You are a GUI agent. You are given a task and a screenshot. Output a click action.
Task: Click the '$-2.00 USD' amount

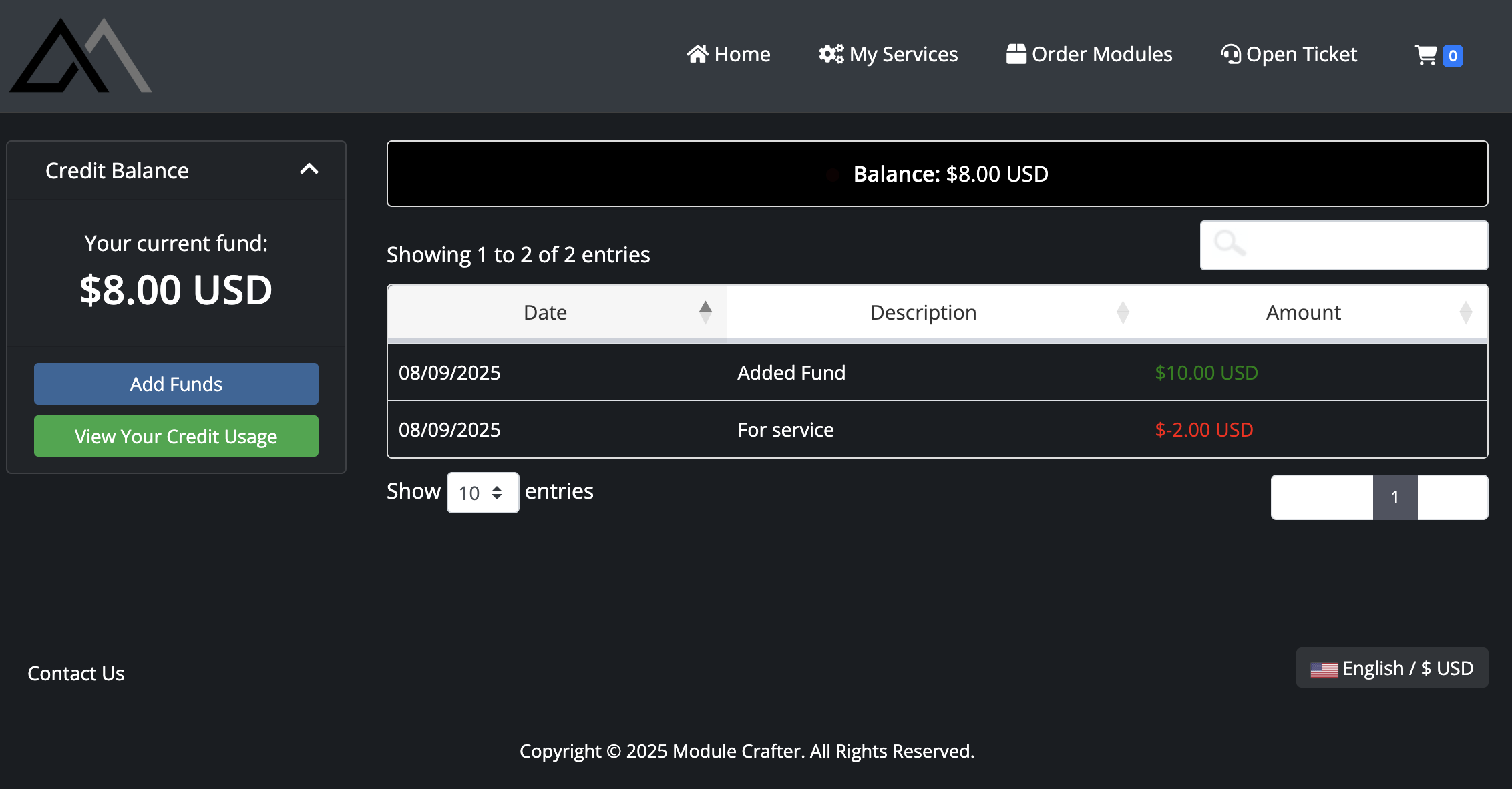click(x=1203, y=429)
